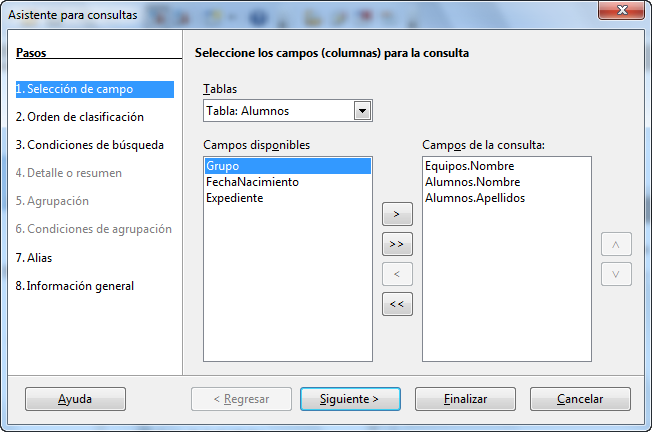Viewport: 652px width, 432px height.
Task: Open step 7 Alias
Action: click(x=34, y=258)
